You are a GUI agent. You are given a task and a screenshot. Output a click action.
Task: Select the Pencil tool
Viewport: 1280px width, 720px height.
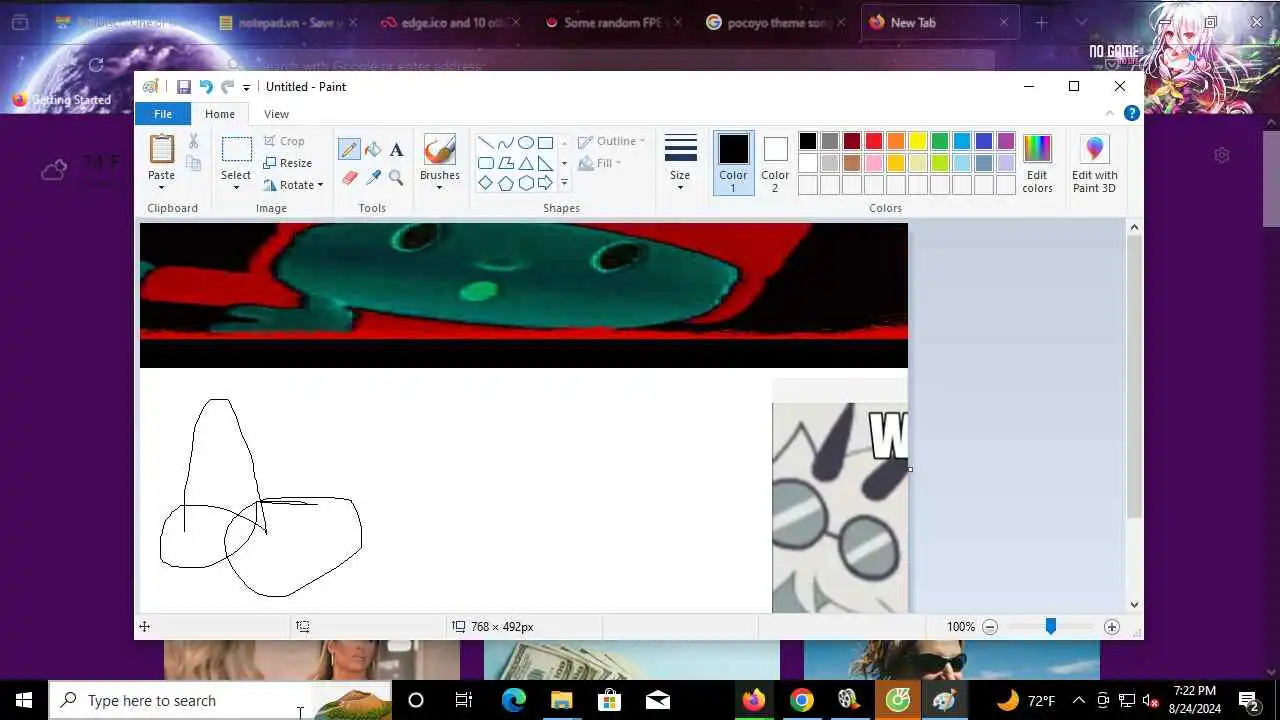tap(349, 150)
